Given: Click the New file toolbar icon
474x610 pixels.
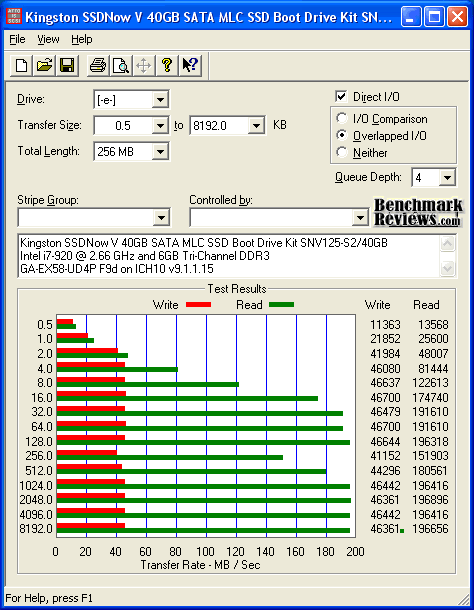Looking at the screenshot, I should [21, 65].
